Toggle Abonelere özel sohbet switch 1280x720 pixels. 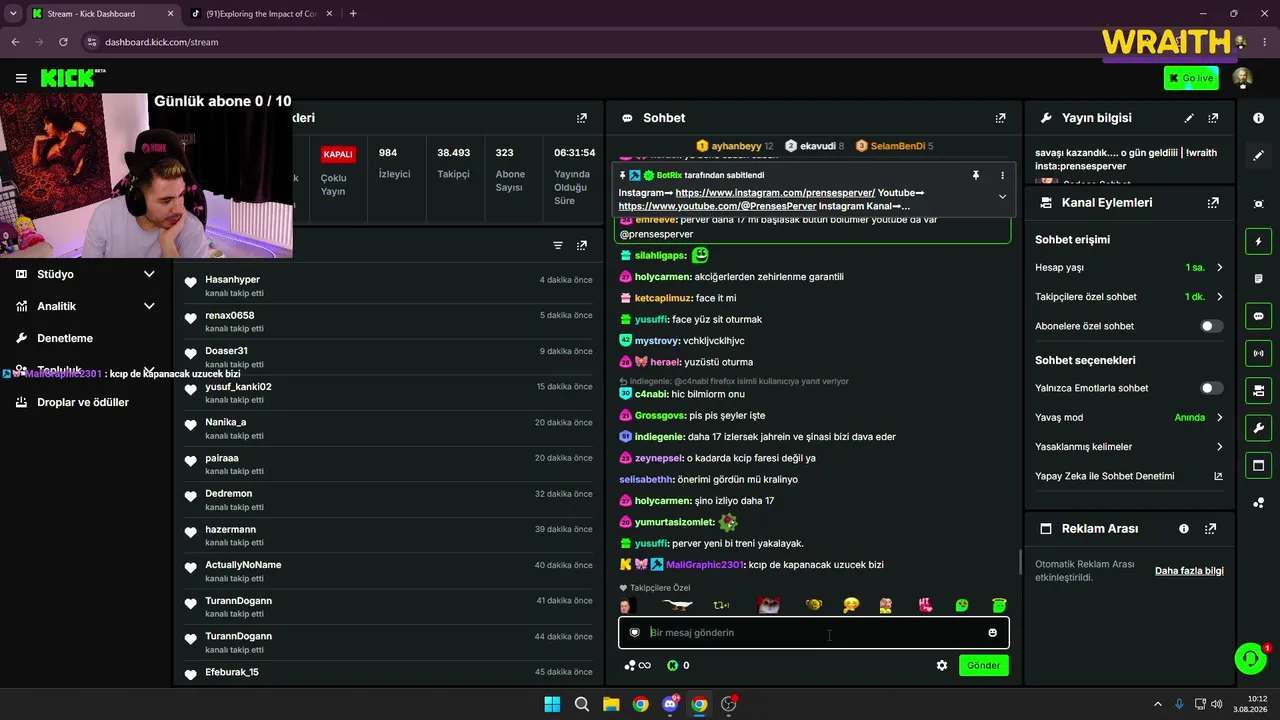tap(1211, 326)
